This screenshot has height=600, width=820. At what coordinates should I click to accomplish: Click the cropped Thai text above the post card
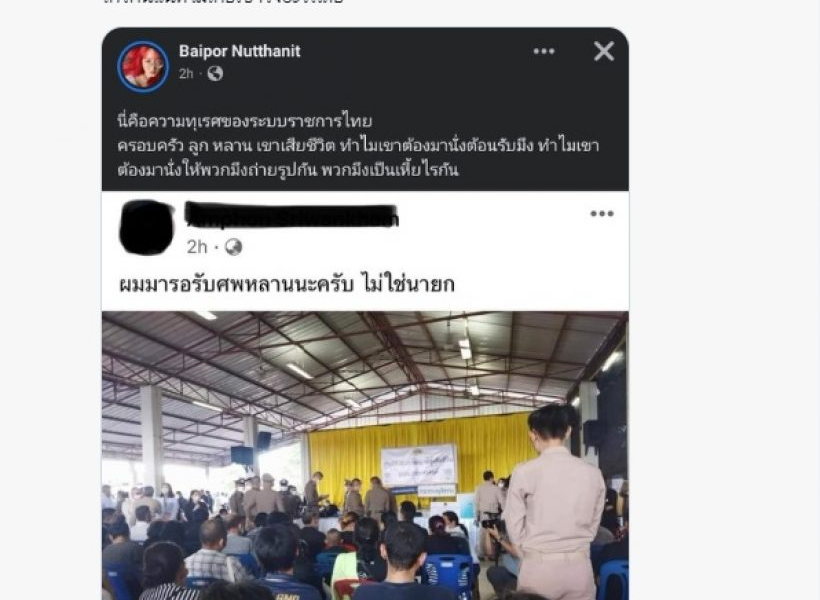(x=223, y=2)
